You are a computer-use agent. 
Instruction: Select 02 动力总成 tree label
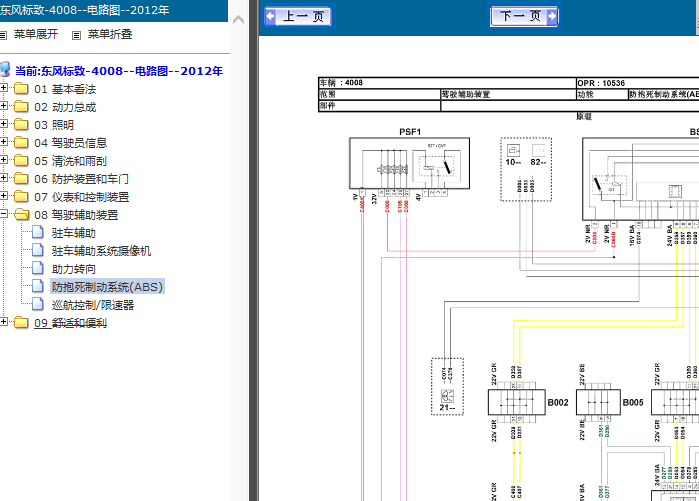coord(65,107)
